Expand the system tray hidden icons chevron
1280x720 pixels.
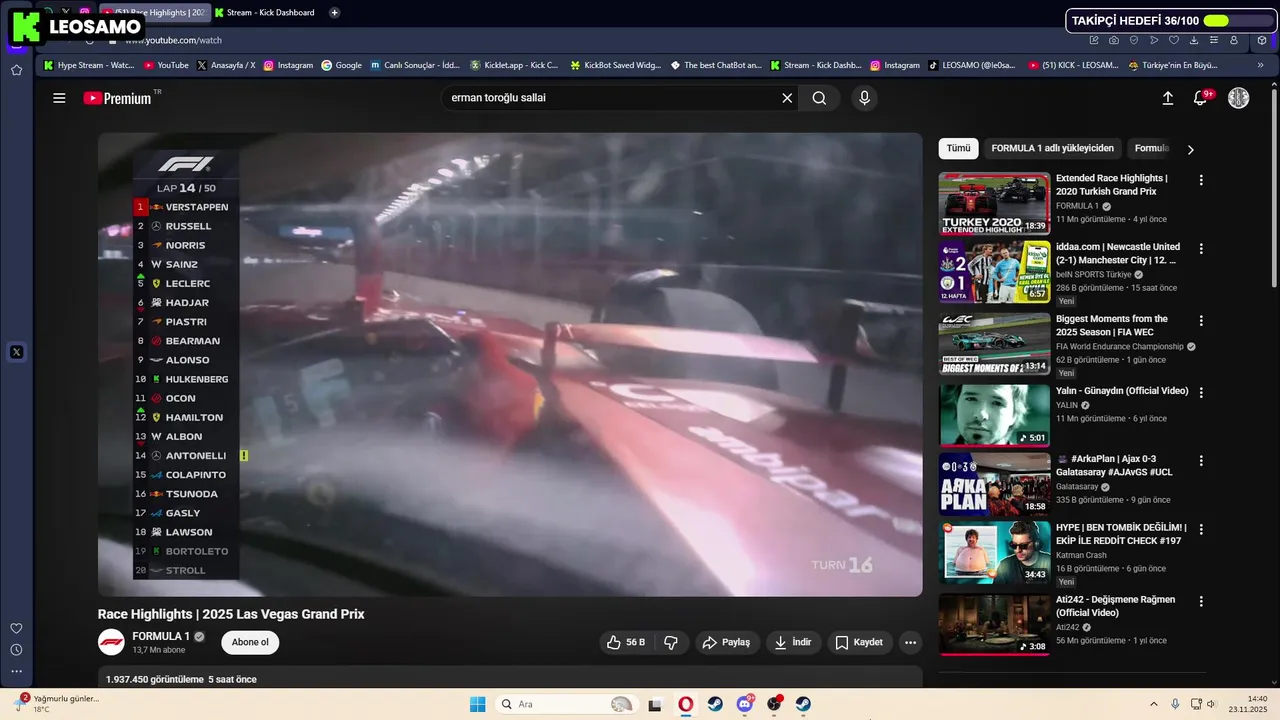(1153, 704)
